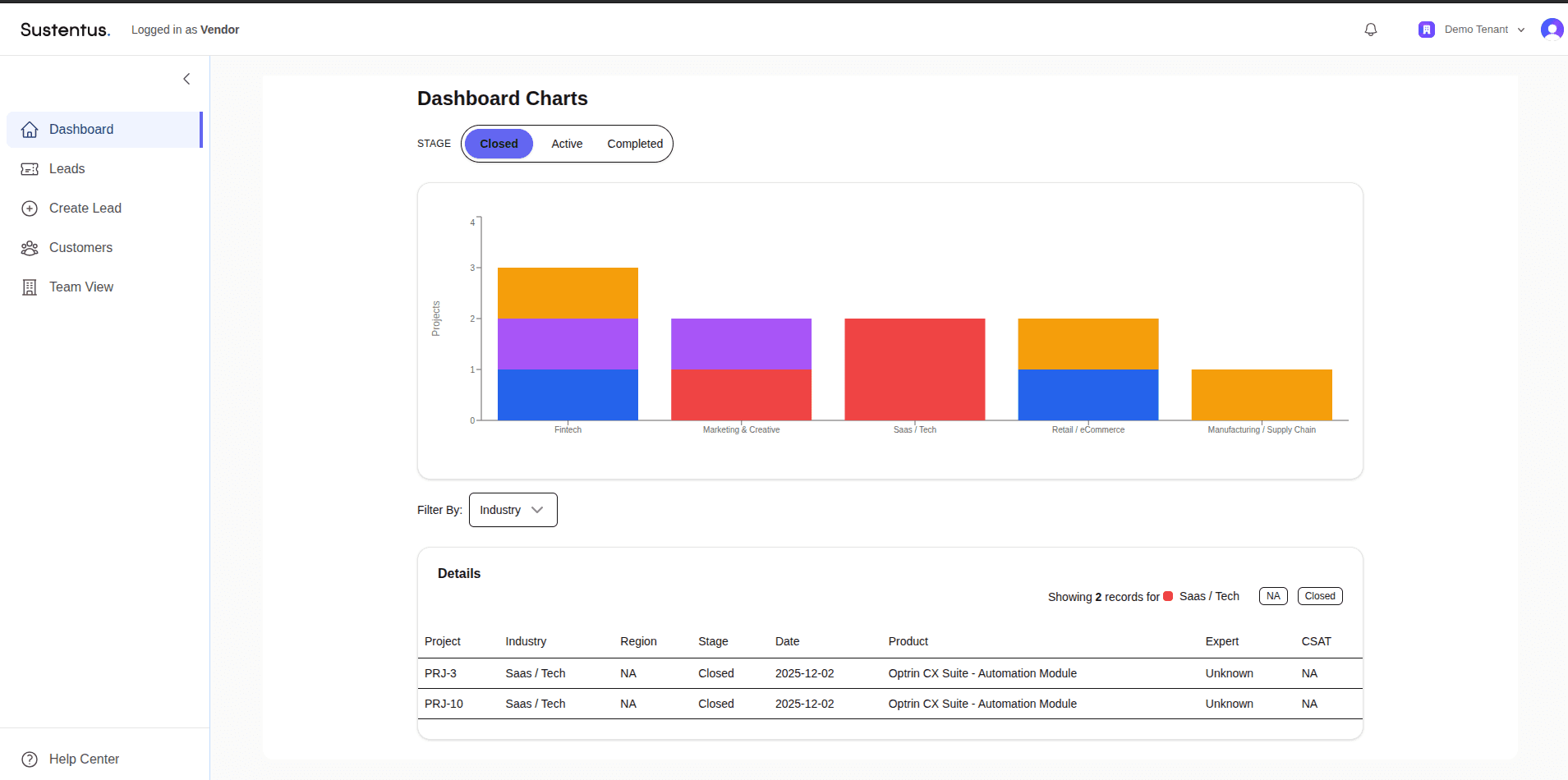1568x780 pixels.
Task: Click the Leads ticket icon
Action: pyautogui.click(x=30, y=169)
